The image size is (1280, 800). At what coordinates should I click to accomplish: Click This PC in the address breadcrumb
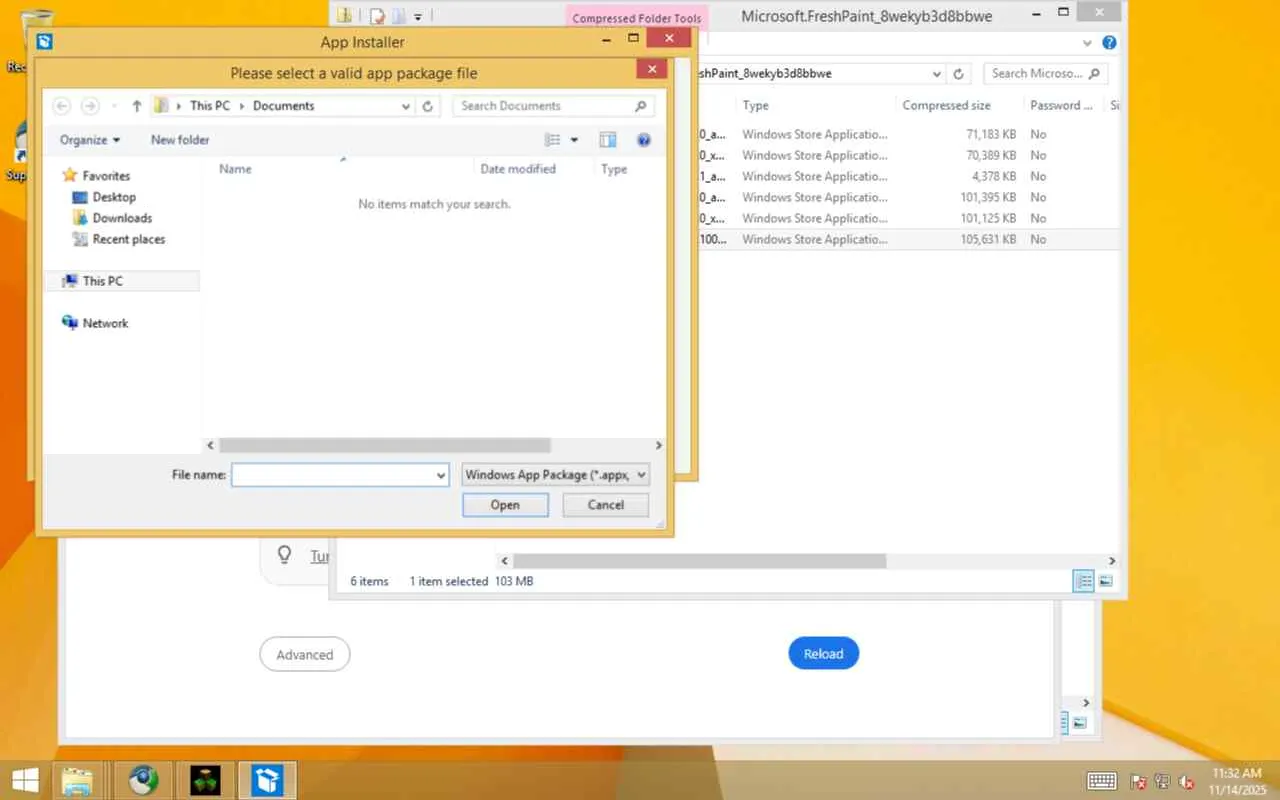tap(210, 106)
